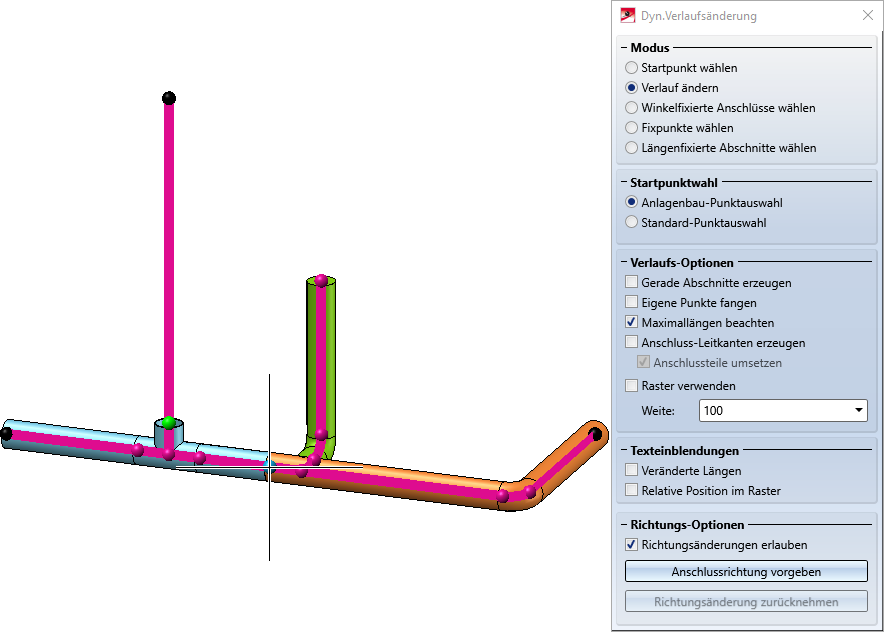884x632 pixels.
Task: Select Längenfixierte Abschnitte wählen mode
Action: 631,148
